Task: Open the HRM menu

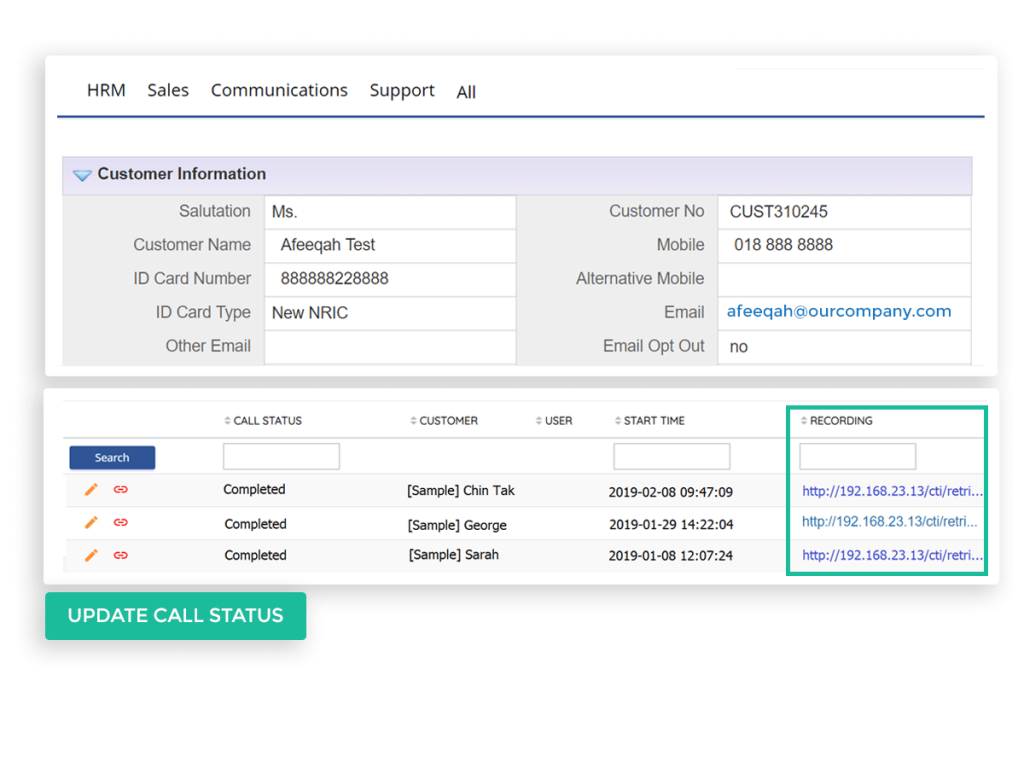Action: tap(106, 90)
